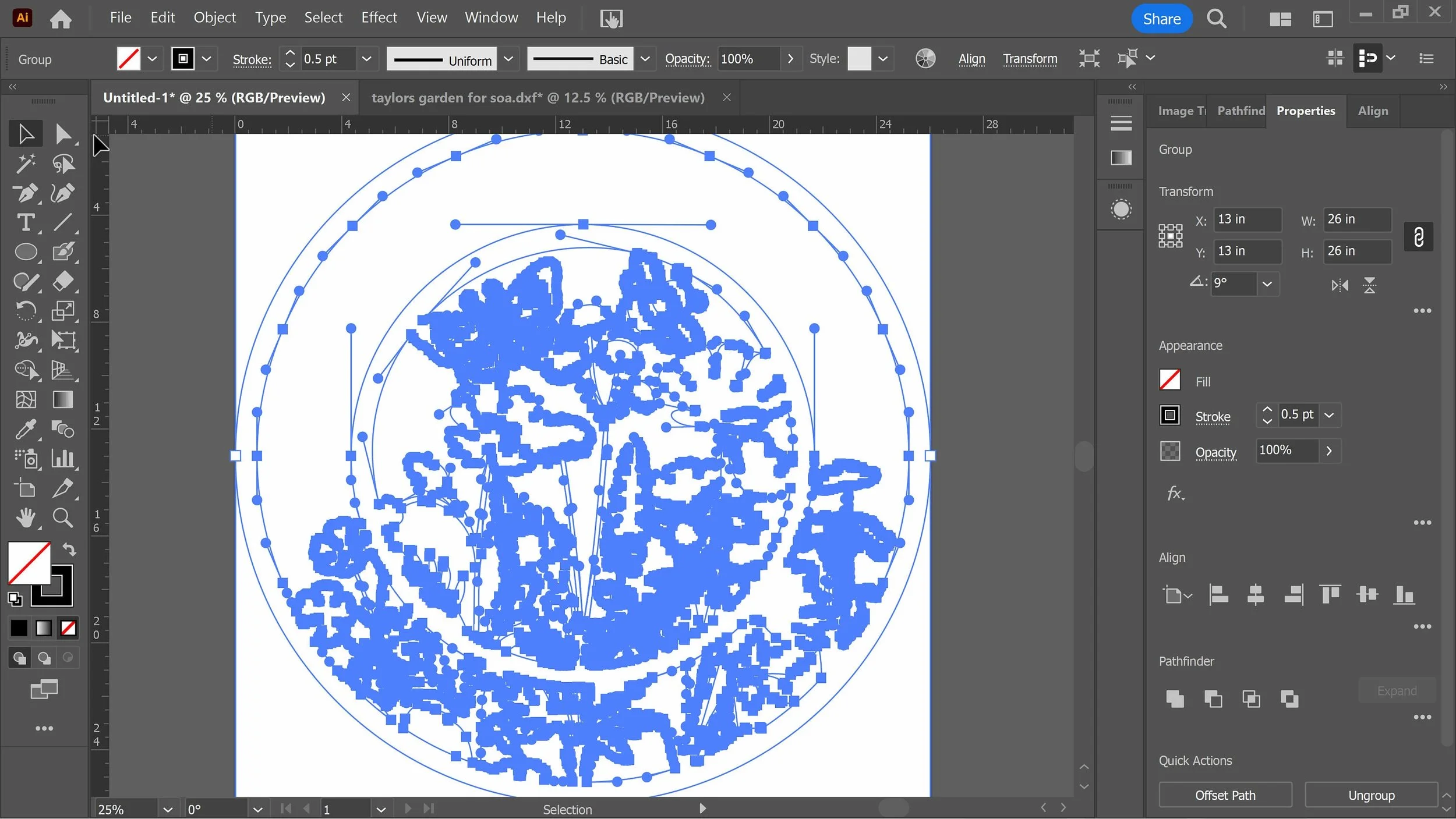This screenshot has height=819, width=1456.
Task: Select the Artboard tool
Action: coord(26,488)
